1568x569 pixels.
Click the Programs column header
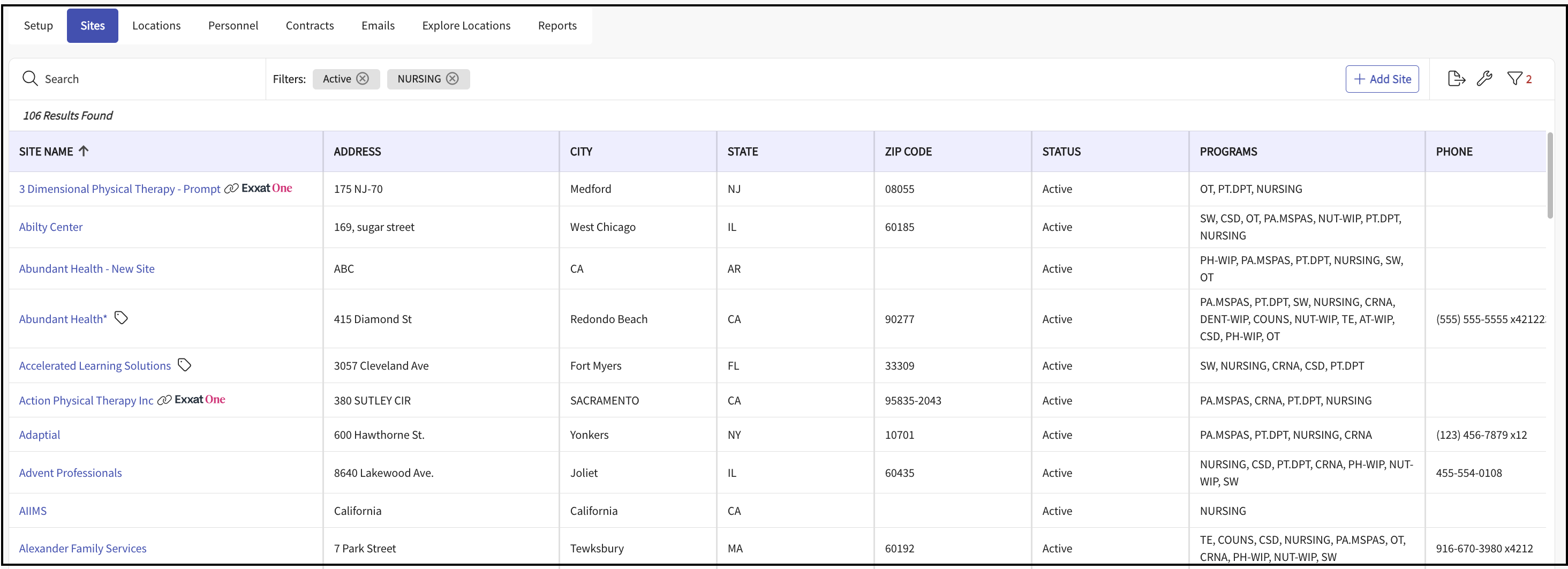tap(1228, 152)
